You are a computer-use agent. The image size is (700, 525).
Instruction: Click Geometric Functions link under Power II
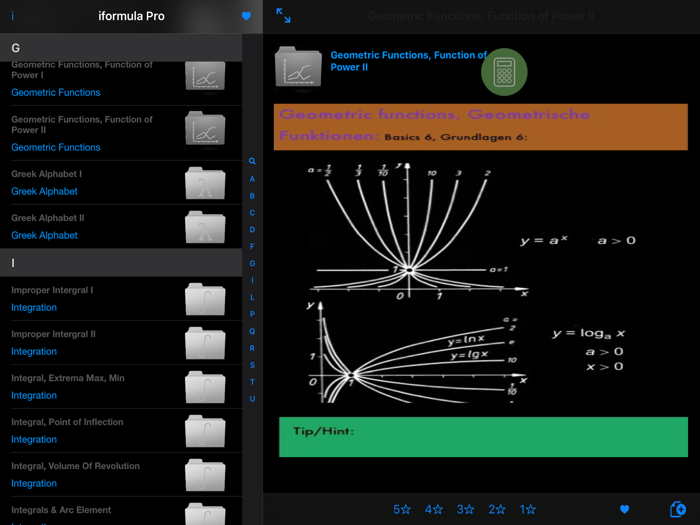[56, 147]
